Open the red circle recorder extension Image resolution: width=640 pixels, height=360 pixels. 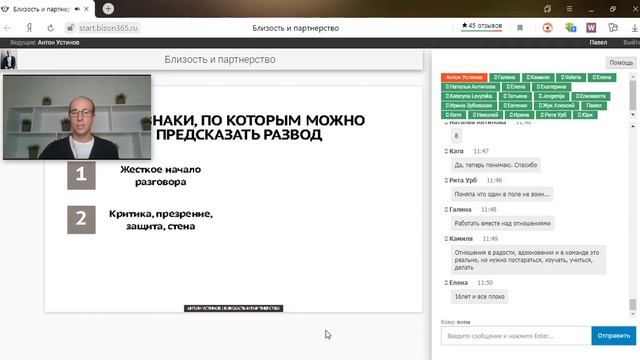547,28
